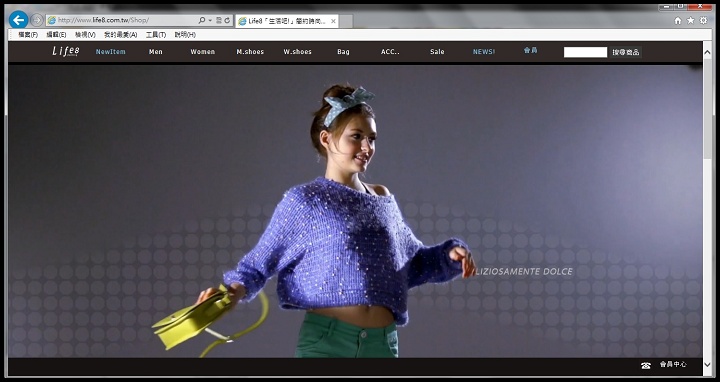720x382 pixels.
Task: Click the compatibility view icon in address bar
Action: click(219, 20)
